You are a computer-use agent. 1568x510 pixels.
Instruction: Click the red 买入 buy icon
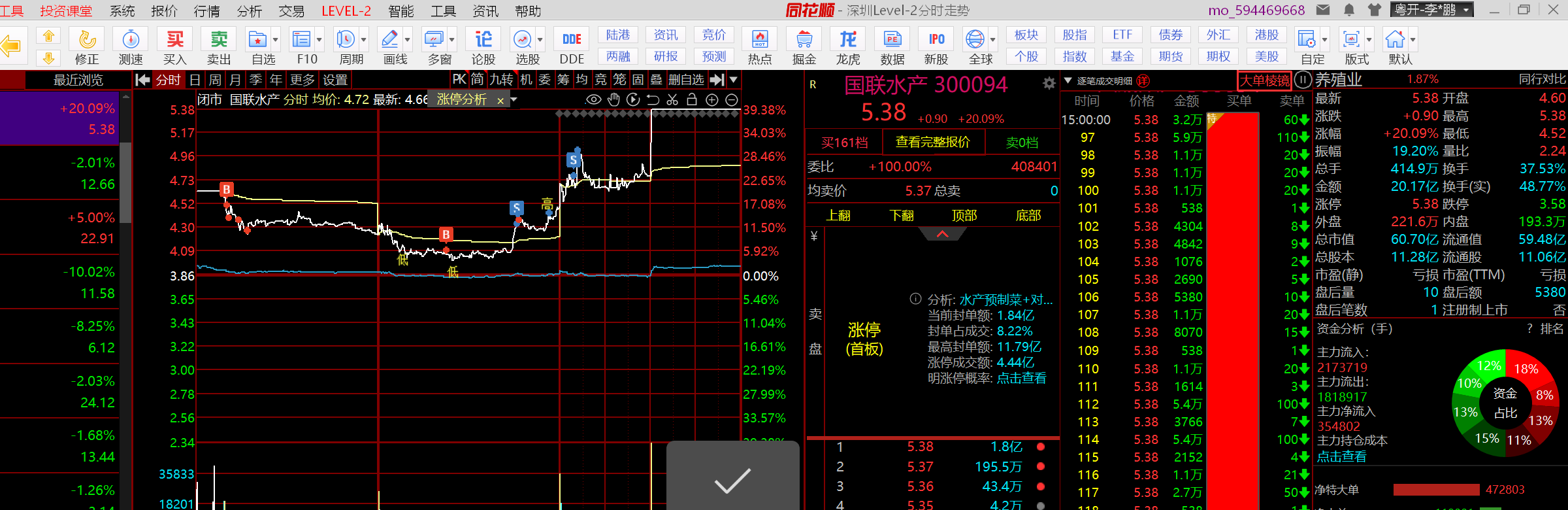174,39
